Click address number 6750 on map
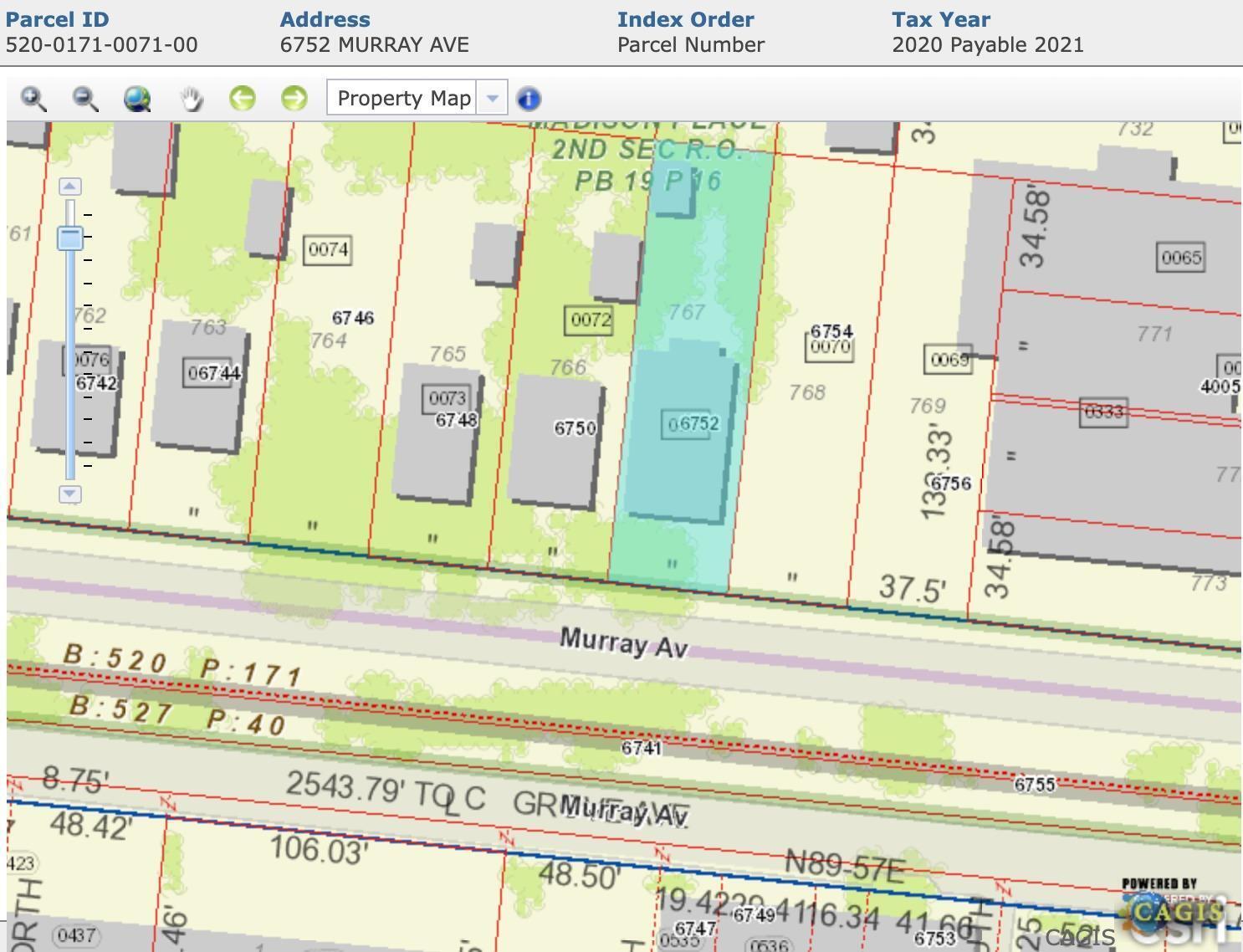This screenshot has height=952, width=1243. point(575,428)
